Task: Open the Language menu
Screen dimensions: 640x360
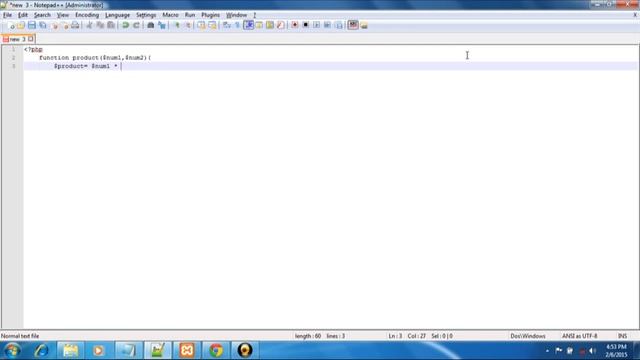Action: [x=117, y=15]
